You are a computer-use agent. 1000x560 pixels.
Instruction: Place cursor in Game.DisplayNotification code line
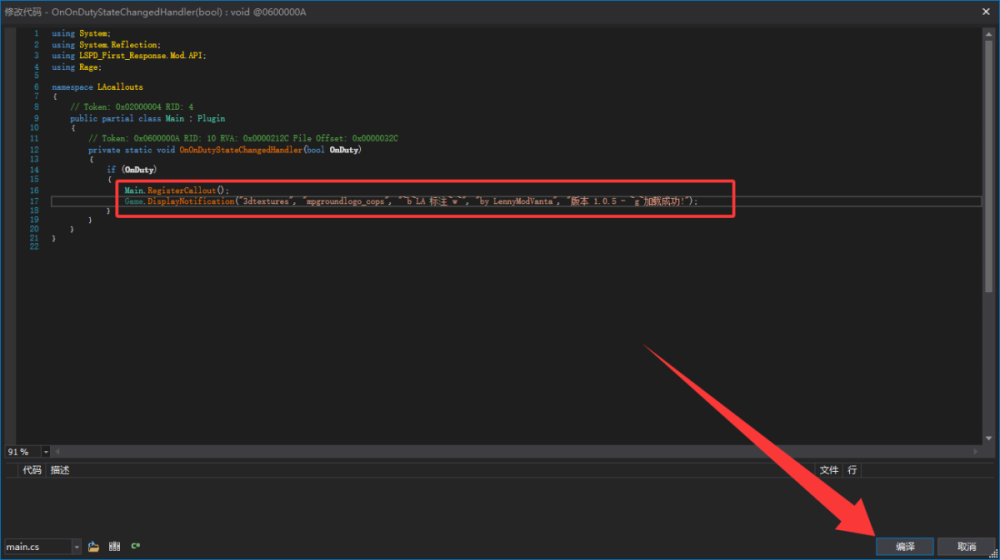pos(411,202)
